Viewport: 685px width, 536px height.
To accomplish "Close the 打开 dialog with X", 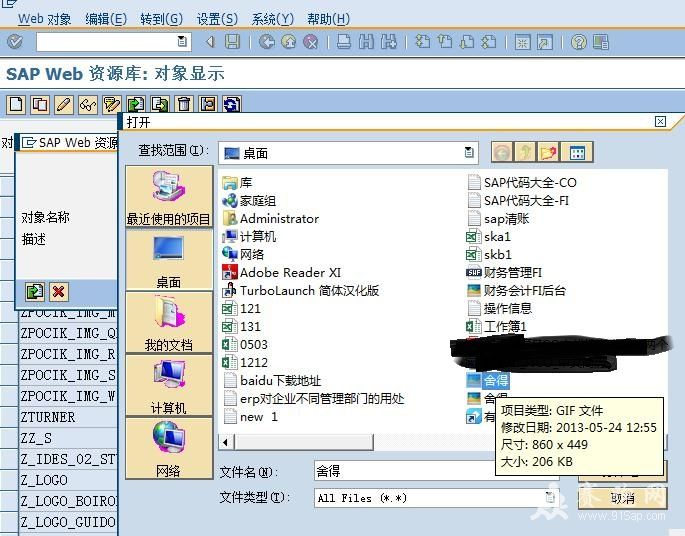I will [660, 121].
